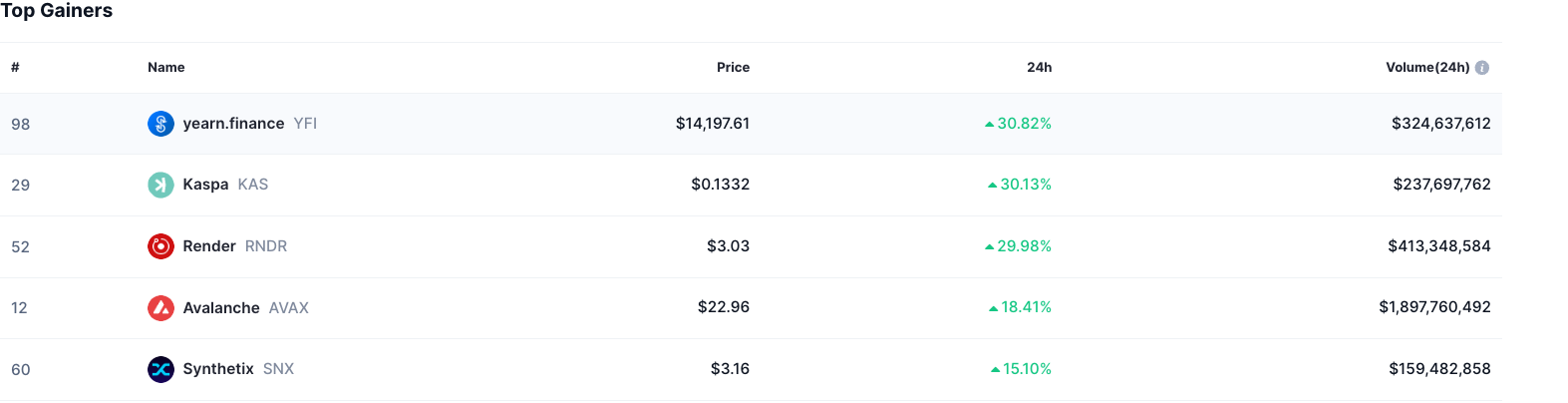Click the green up arrow beside 30.82%
The width and height of the screenshot is (1568, 403).
pos(989,125)
